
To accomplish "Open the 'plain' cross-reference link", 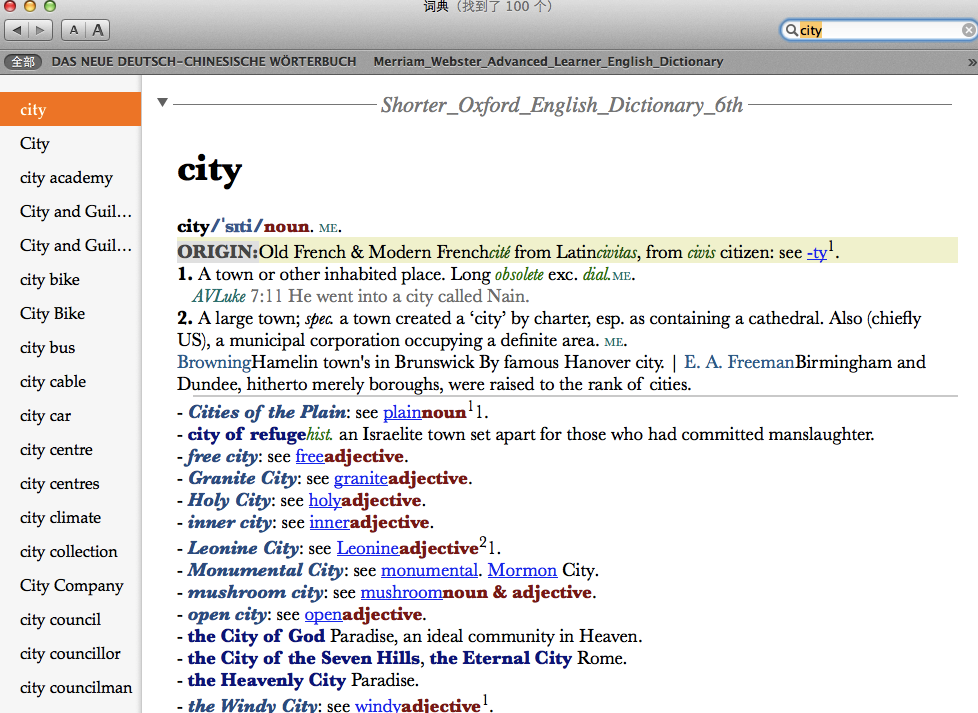I will click(x=402, y=412).
